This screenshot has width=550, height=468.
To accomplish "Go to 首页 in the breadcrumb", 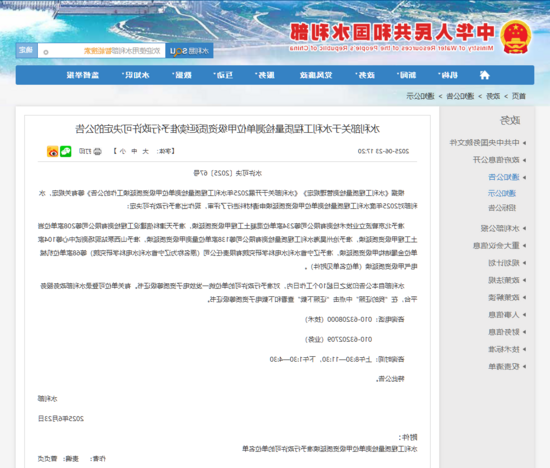I will point(519,96).
